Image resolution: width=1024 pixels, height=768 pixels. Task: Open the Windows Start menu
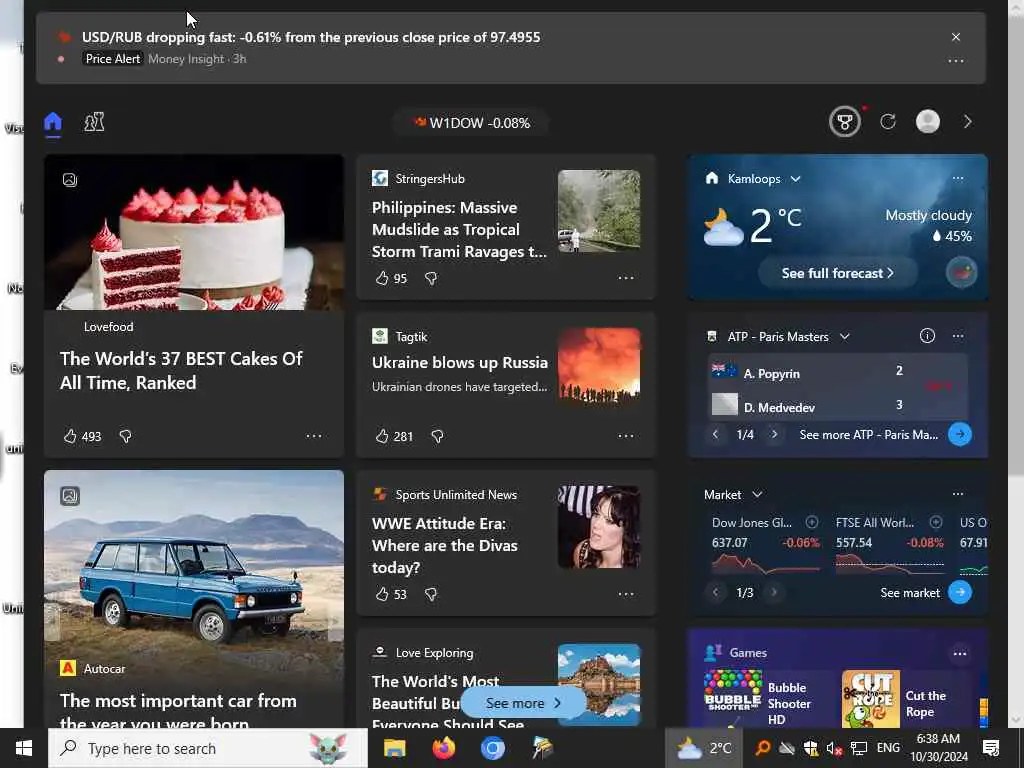24,748
